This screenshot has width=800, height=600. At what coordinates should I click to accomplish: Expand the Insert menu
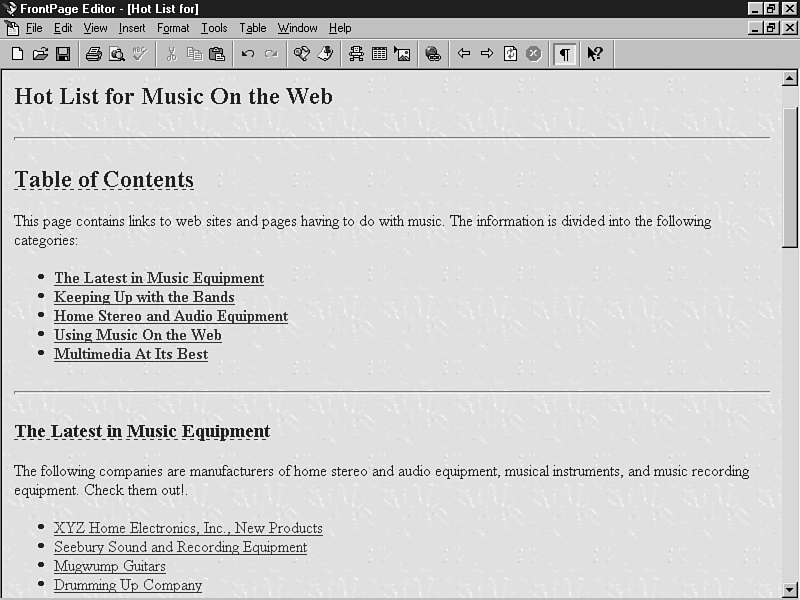[x=132, y=28]
